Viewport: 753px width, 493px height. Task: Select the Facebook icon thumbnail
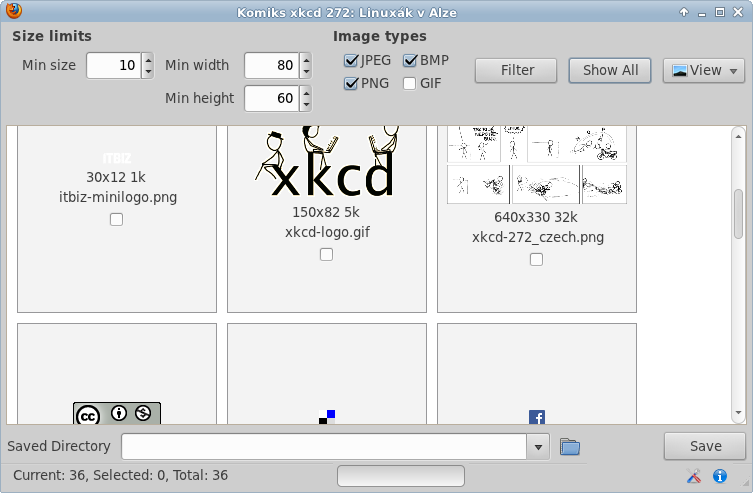536,417
